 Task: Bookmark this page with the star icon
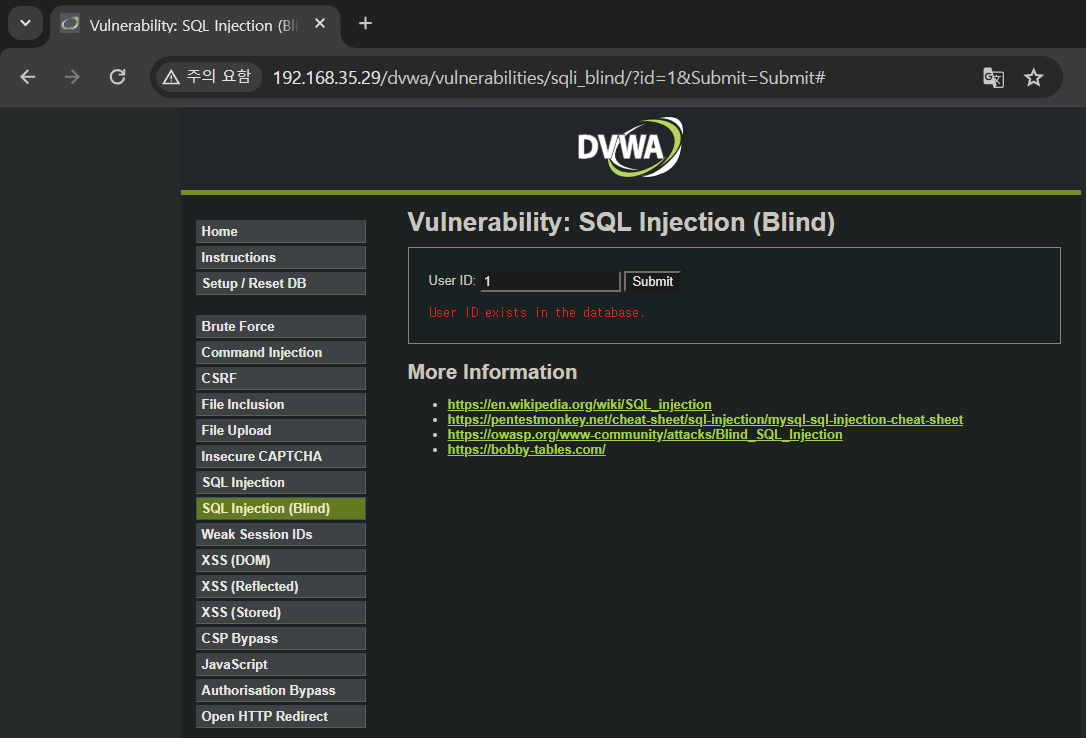[1033, 78]
